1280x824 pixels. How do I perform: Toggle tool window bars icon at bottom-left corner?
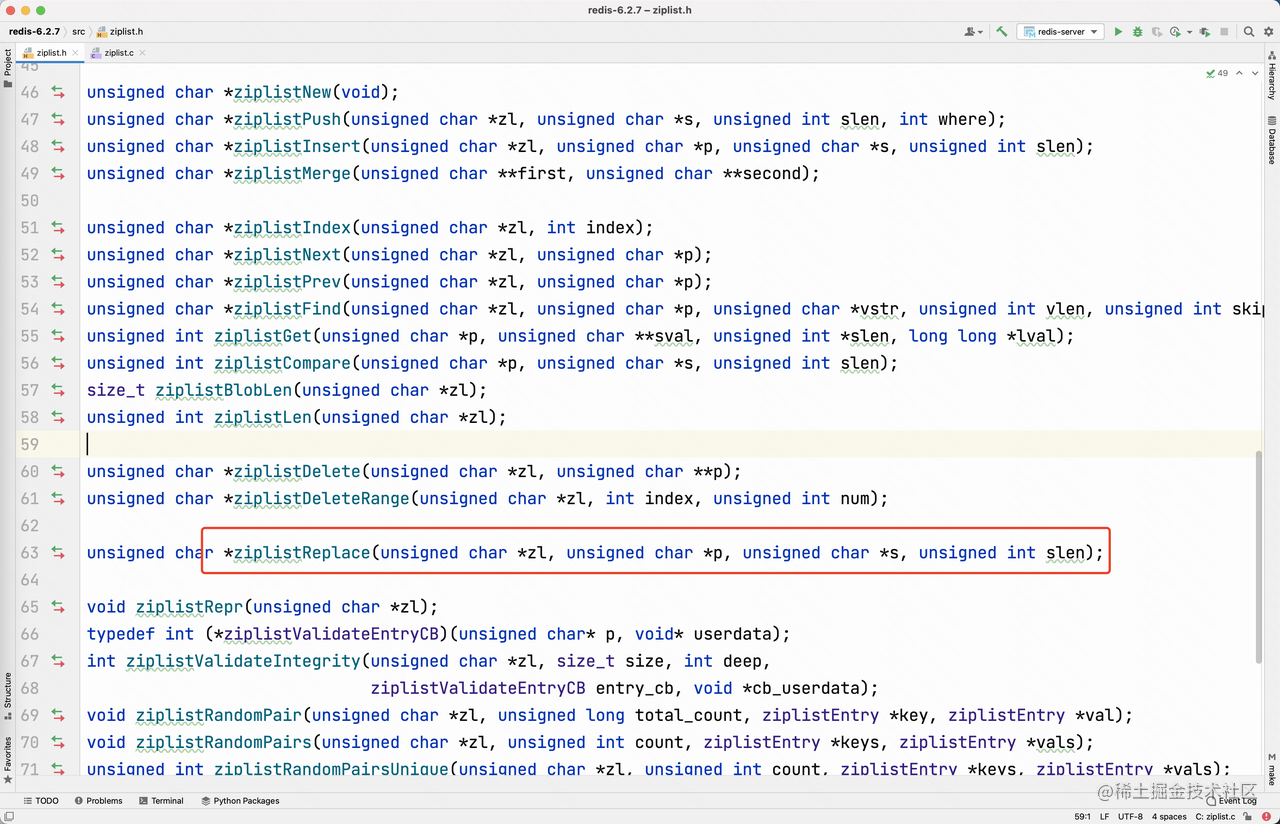[8, 817]
